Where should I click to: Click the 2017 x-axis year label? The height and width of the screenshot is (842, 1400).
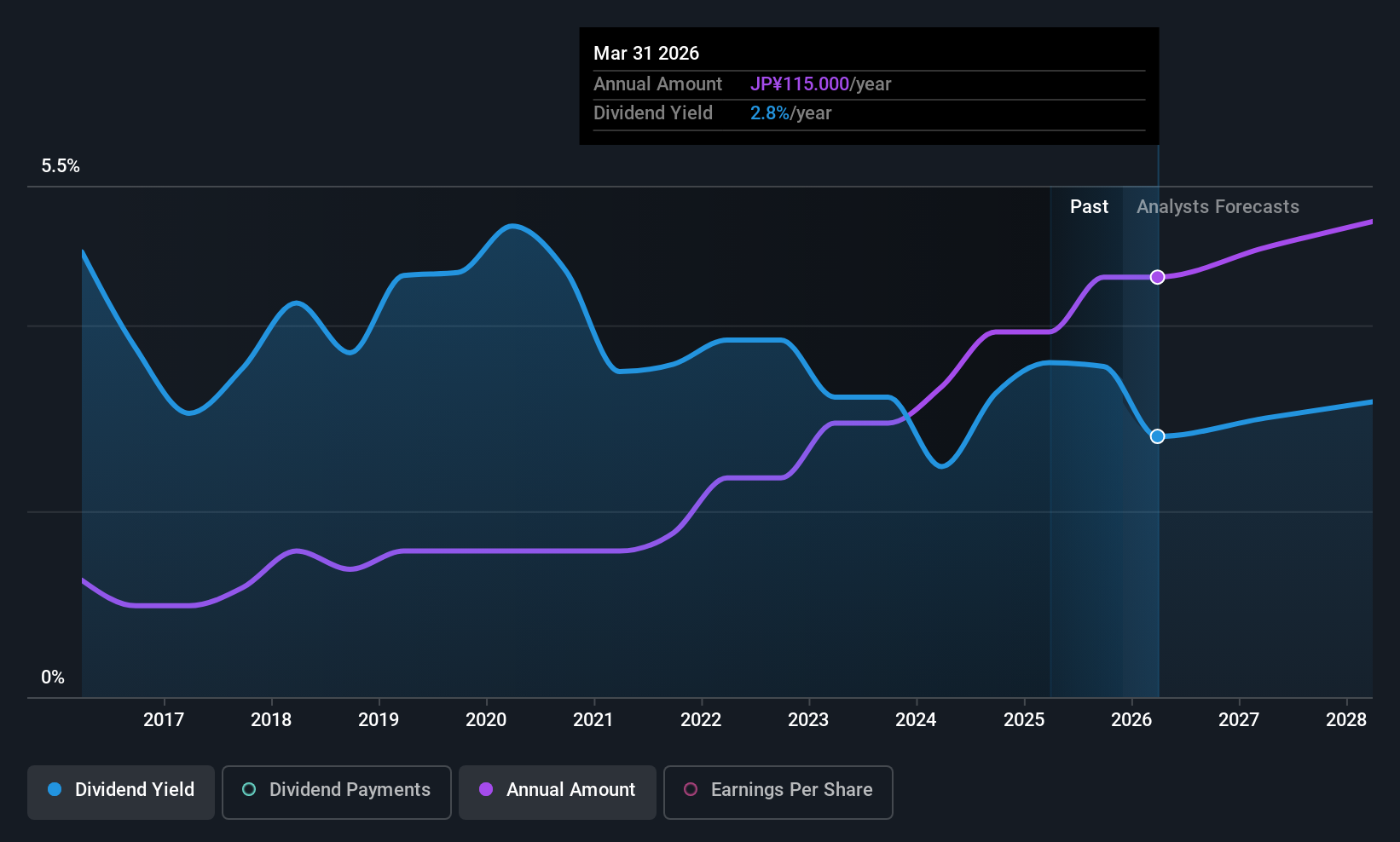164,720
